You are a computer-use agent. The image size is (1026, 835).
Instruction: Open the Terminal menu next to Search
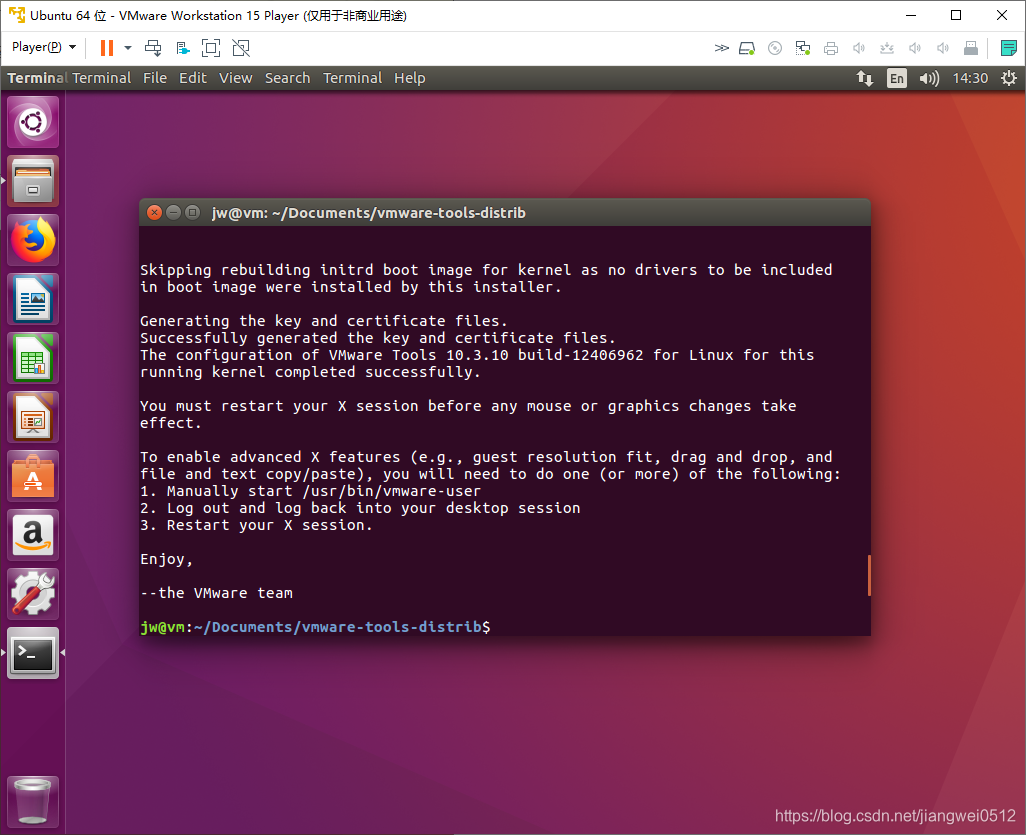point(352,78)
